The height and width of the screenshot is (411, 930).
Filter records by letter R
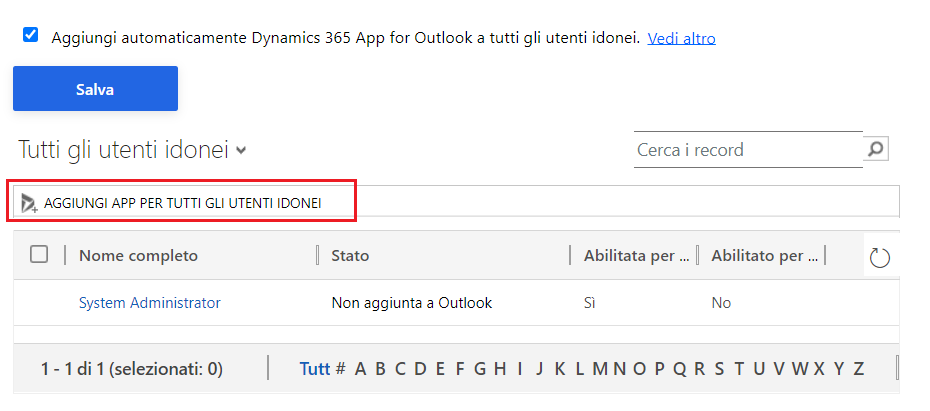[x=699, y=369]
